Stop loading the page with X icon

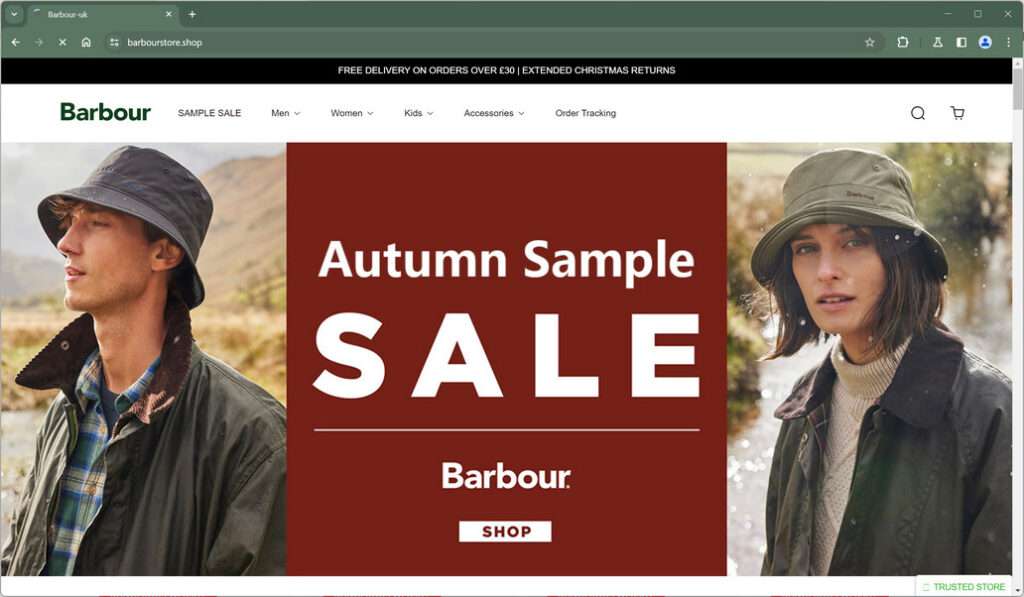click(x=63, y=42)
